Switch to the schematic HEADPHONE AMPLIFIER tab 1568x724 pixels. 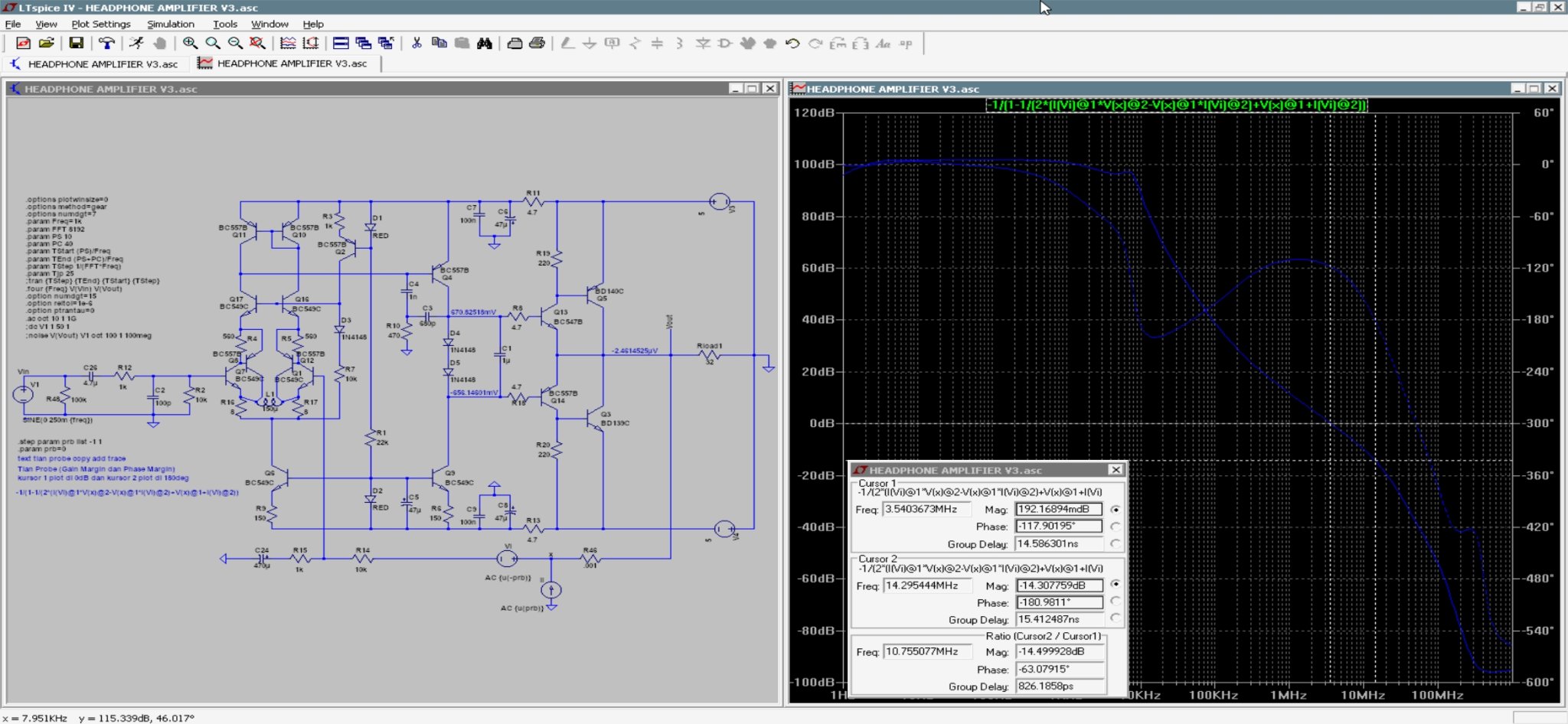[x=95, y=64]
